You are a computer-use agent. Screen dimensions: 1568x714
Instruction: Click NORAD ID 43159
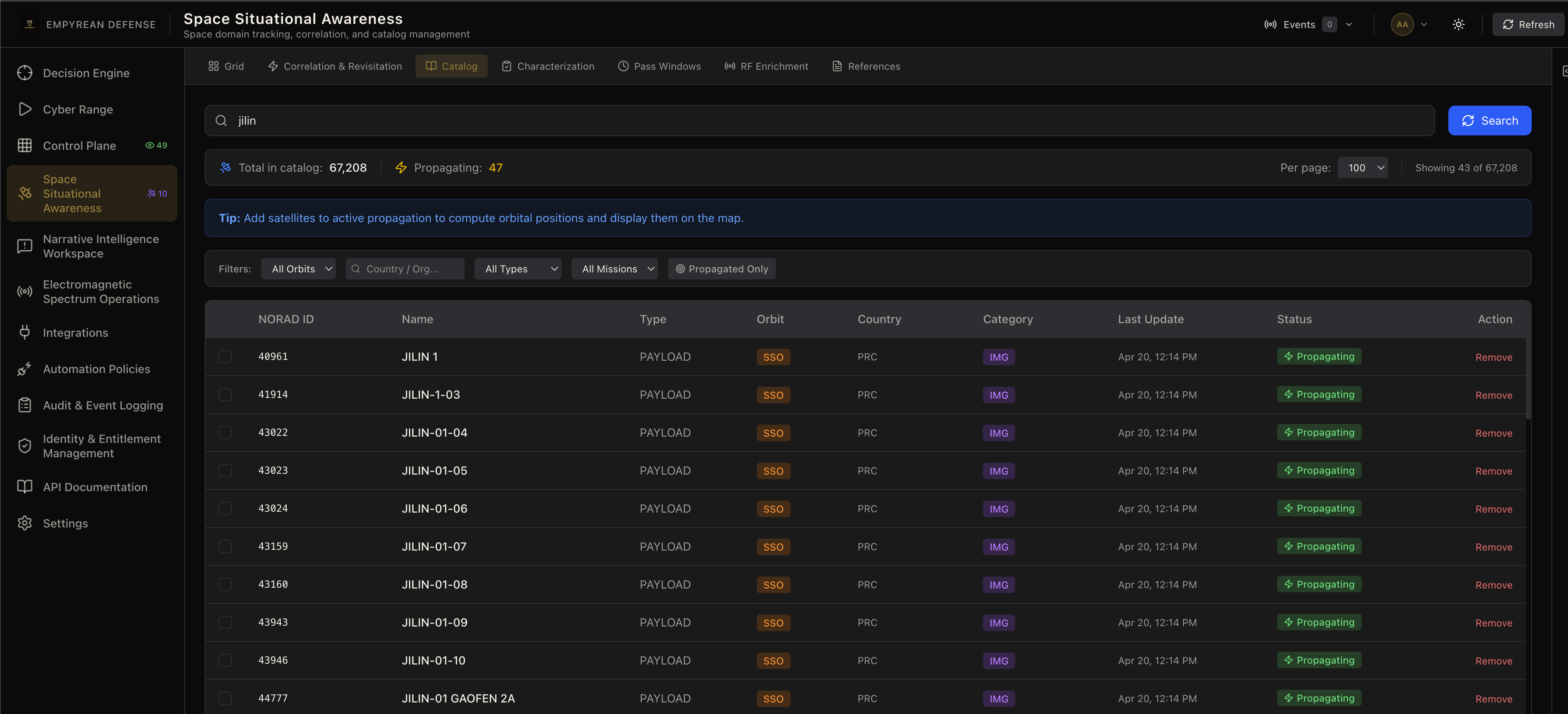pyautogui.click(x=273, y=546)
